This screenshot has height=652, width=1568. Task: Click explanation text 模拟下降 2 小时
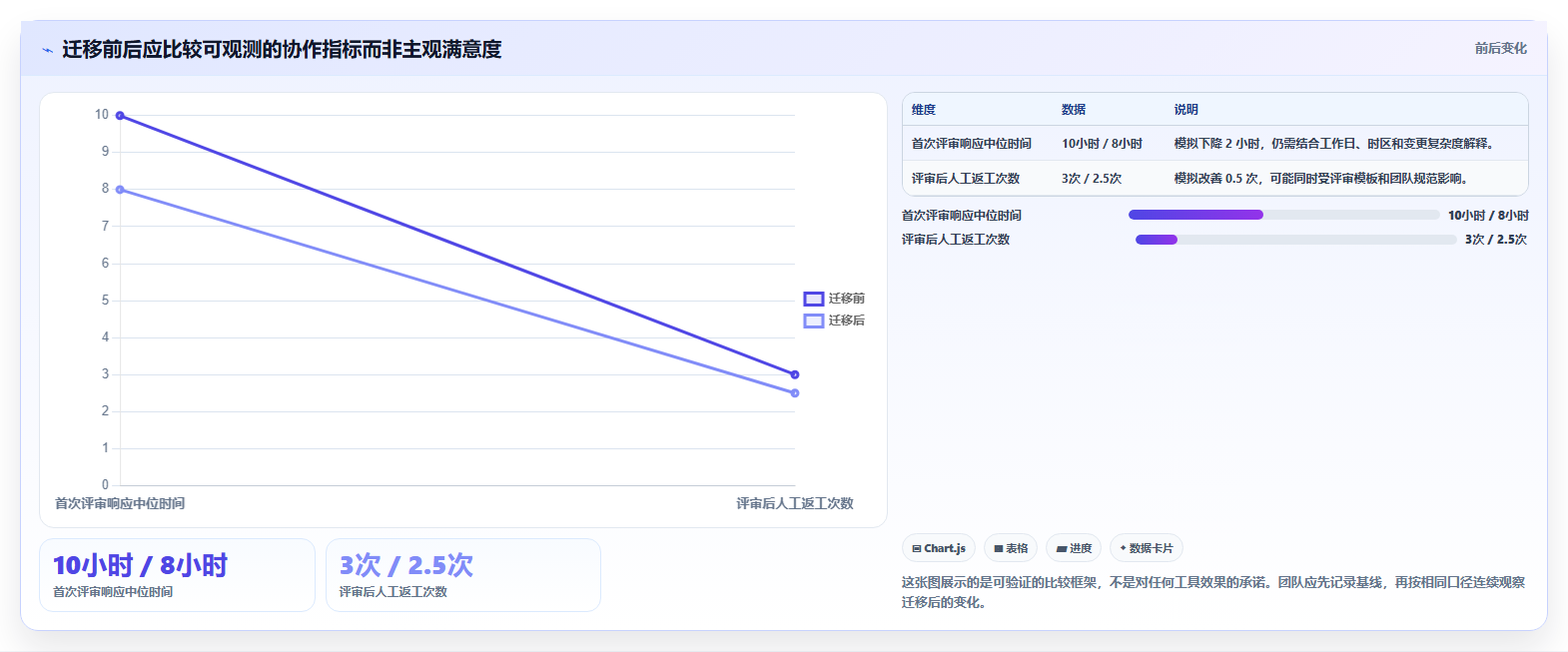point(1217,144)
